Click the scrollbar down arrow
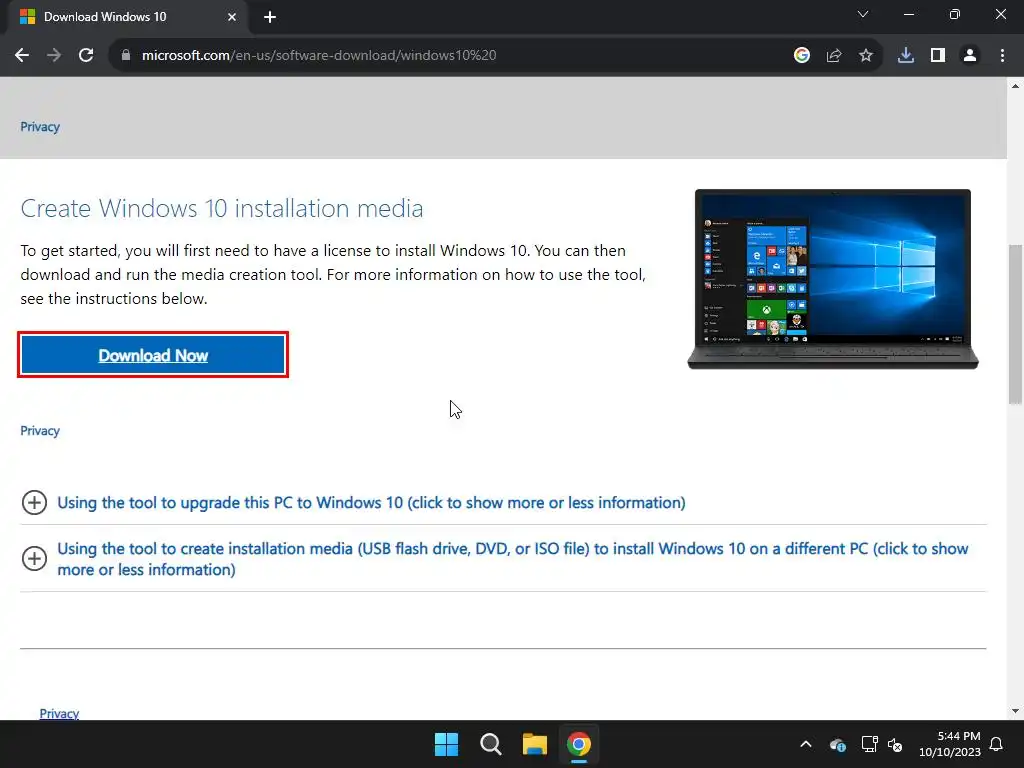 (1015, 711)
